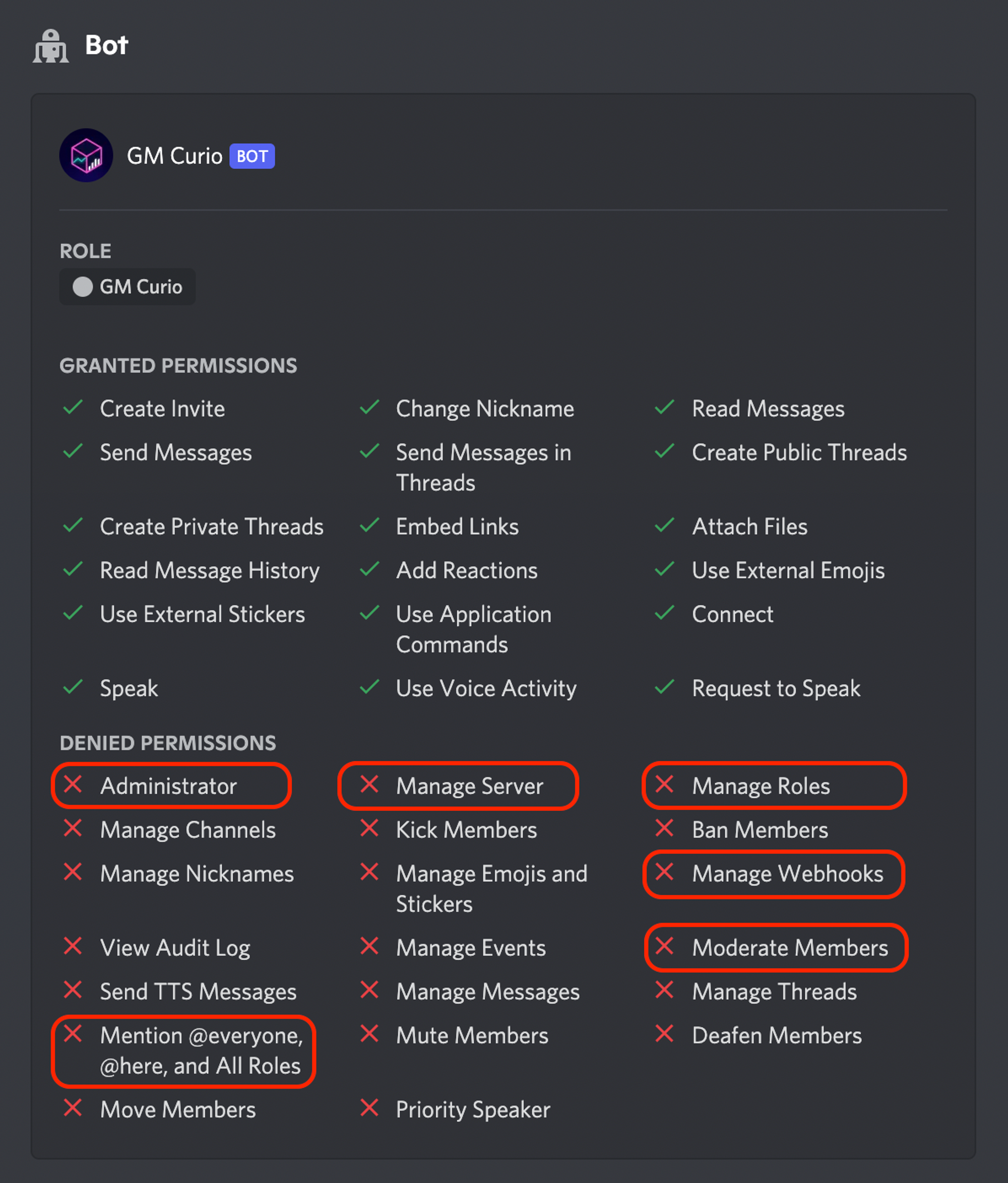Click the red X beside Deafen Members
The image size is (1008, 1183).
click(665, 1033)
